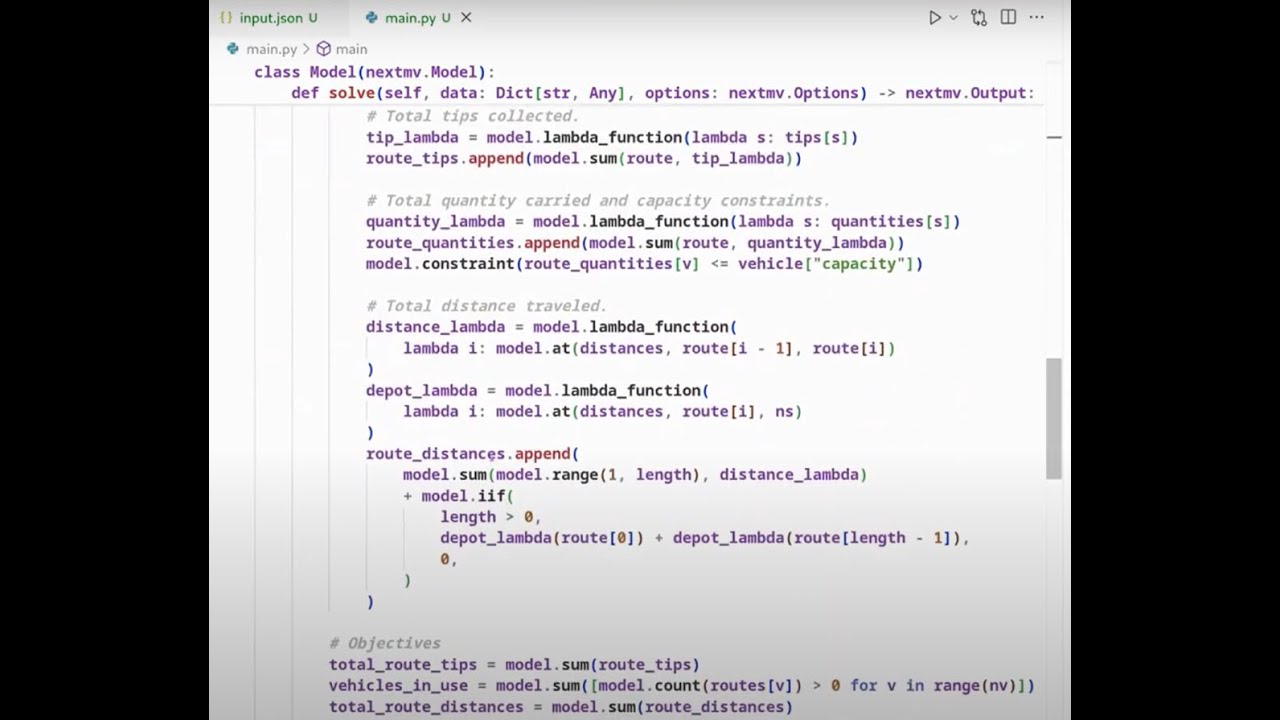Click 'total_route_tips' assignment line

pos(514,665)
